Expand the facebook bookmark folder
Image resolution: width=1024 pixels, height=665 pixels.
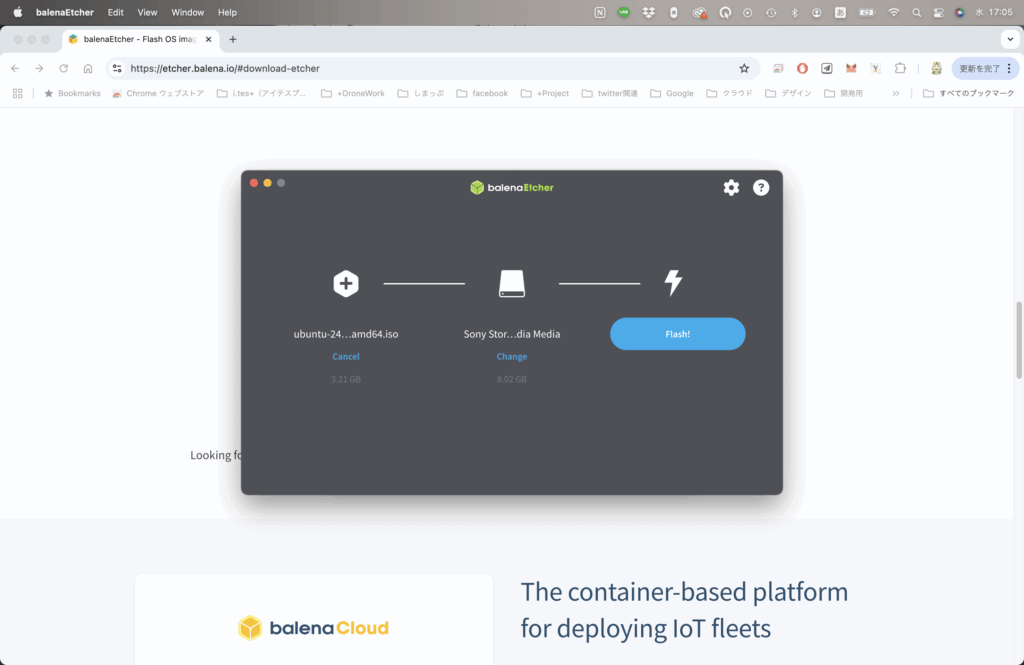[x=482, y=93]
